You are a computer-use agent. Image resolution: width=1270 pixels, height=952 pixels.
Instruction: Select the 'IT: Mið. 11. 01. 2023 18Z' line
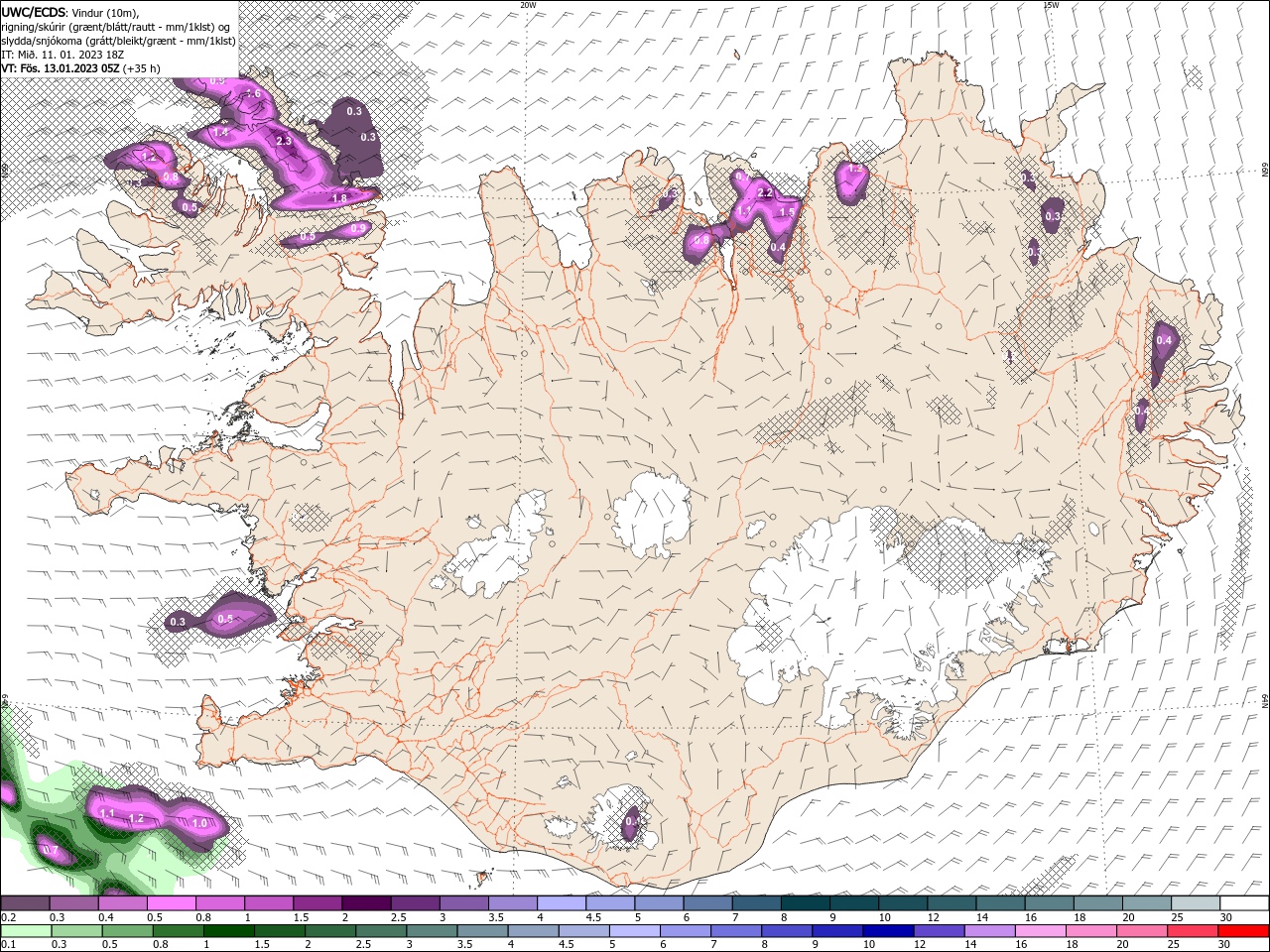tap(61, 55)
